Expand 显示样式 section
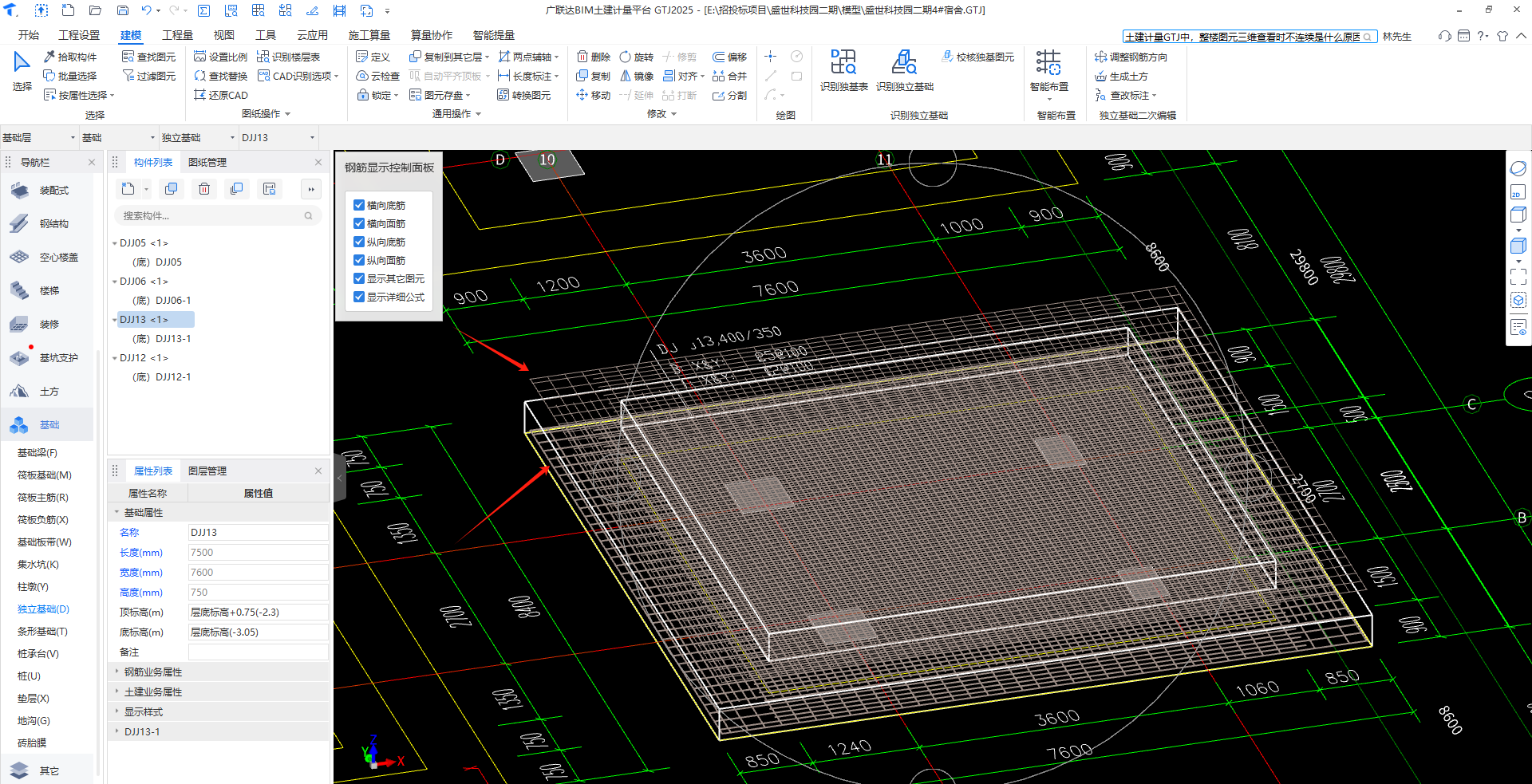The width and height of the screenshot is (1532, 784). pyautogui.click(x=116, y=711)
